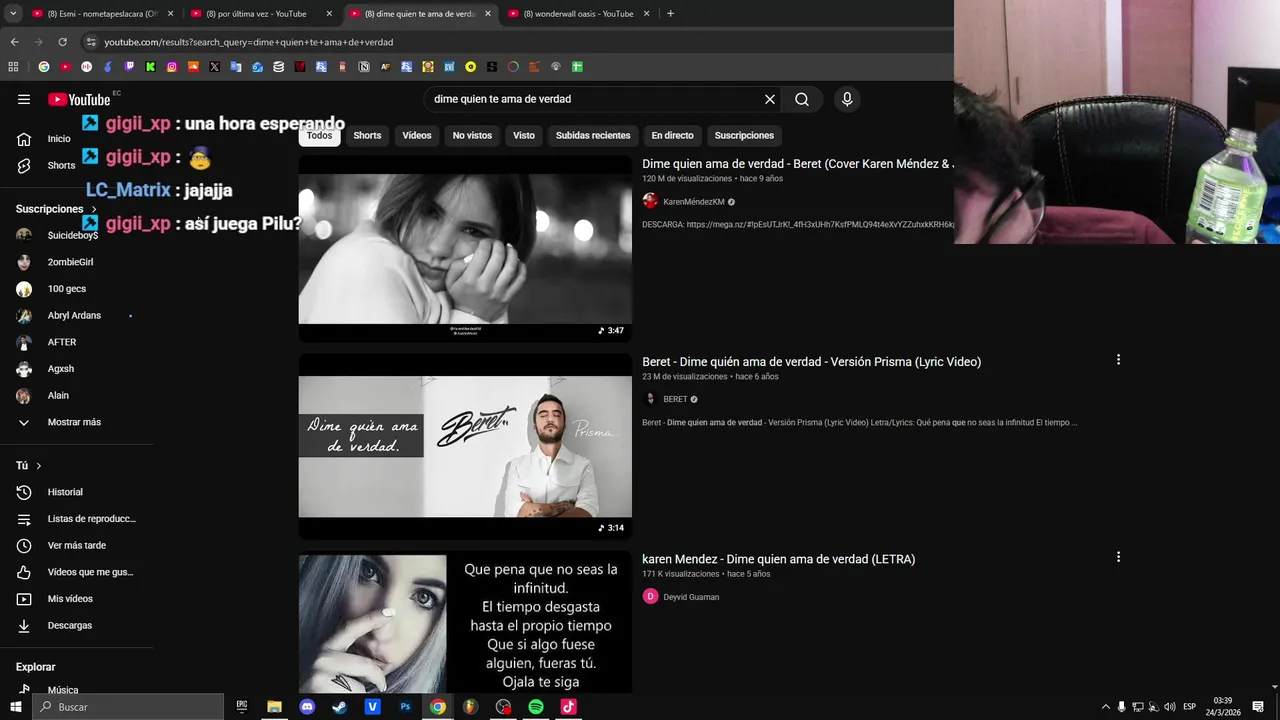Open the BERET channel link
The image size is (1280, 720).
coord(675,399)
